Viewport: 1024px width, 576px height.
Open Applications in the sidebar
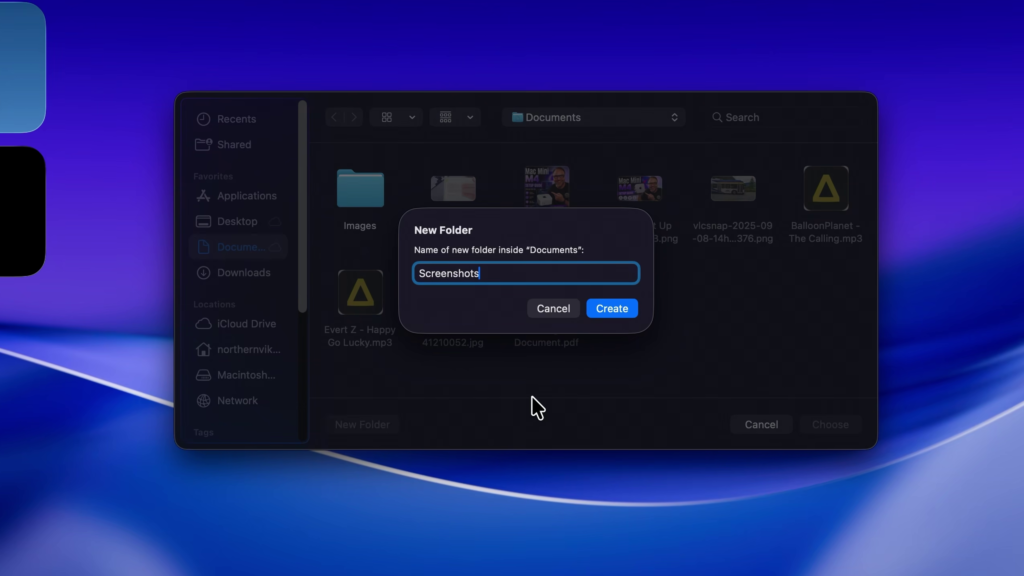(246, 196)
